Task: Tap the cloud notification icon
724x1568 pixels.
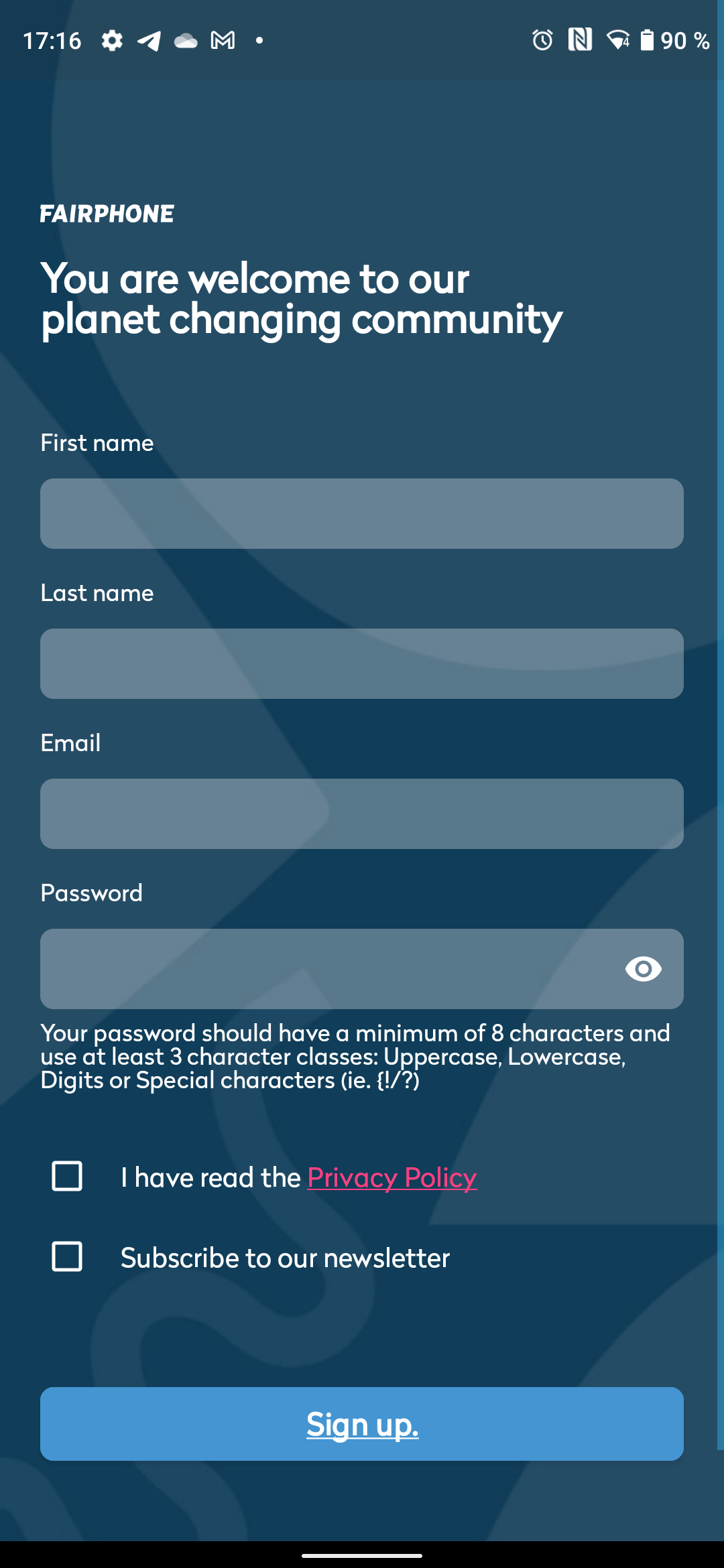Action: pos(186,41)
